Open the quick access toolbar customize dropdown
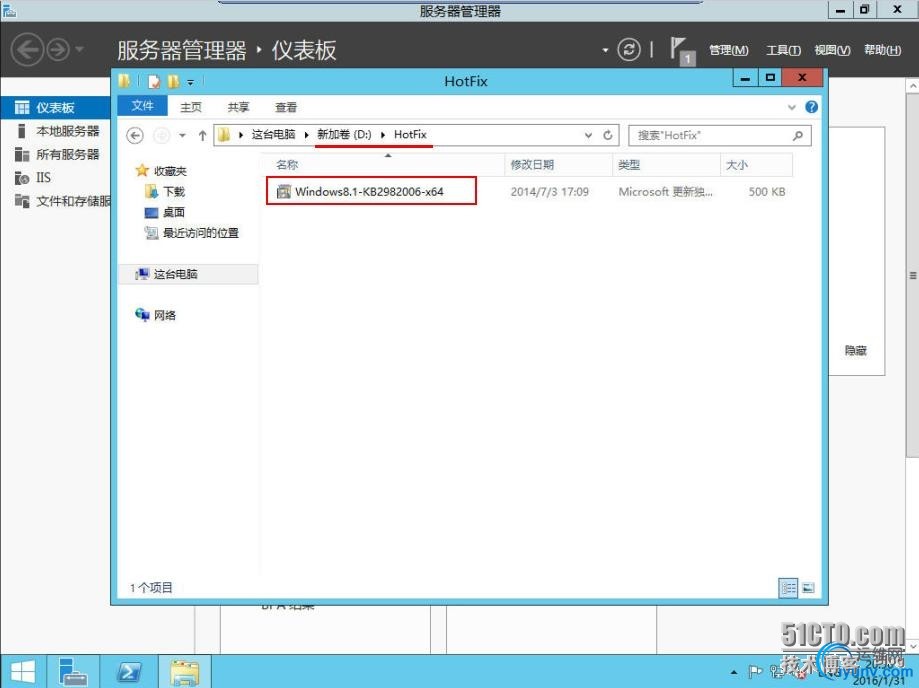This screenshot has height=688, width=919. [190, 82]
